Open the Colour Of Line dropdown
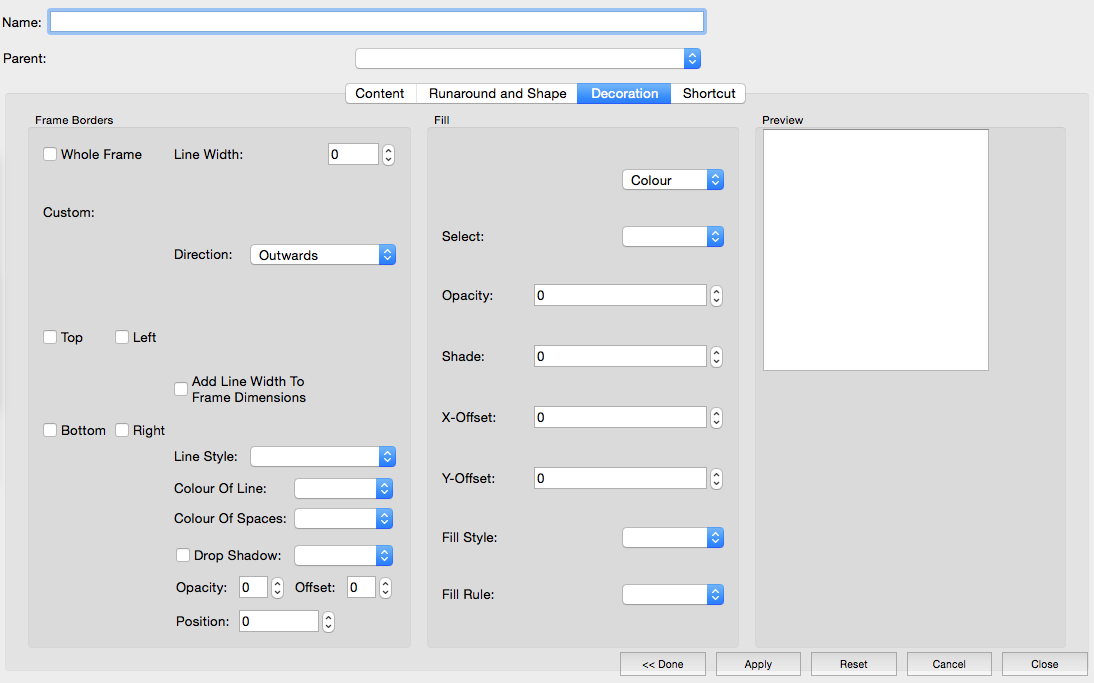Screen dimensions: 1094x683 pyautogui.click(x=343, y=488)
